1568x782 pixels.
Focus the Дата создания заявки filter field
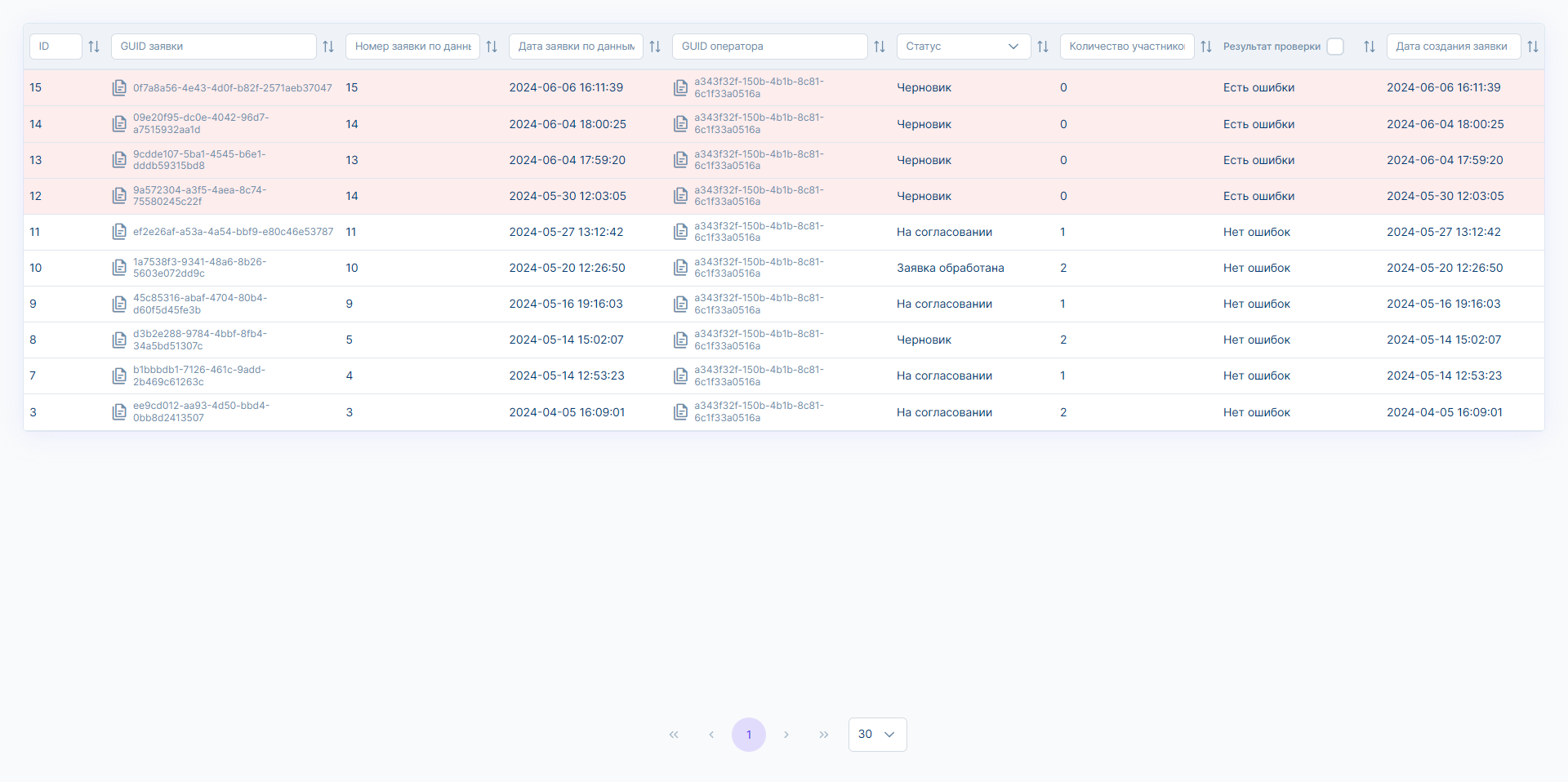click(x=1454, y=47)
